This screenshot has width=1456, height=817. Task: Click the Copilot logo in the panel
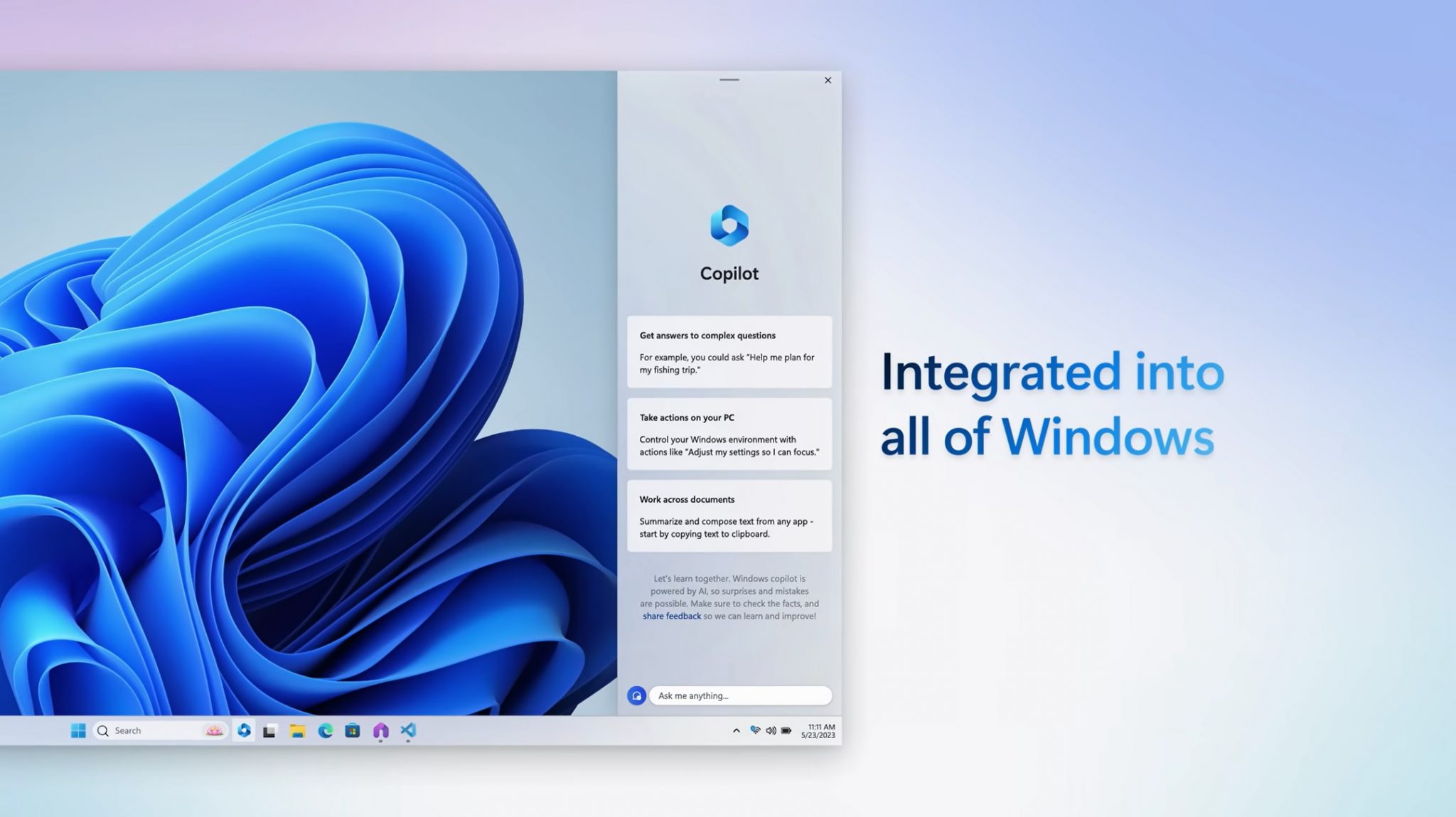point(729,228)
